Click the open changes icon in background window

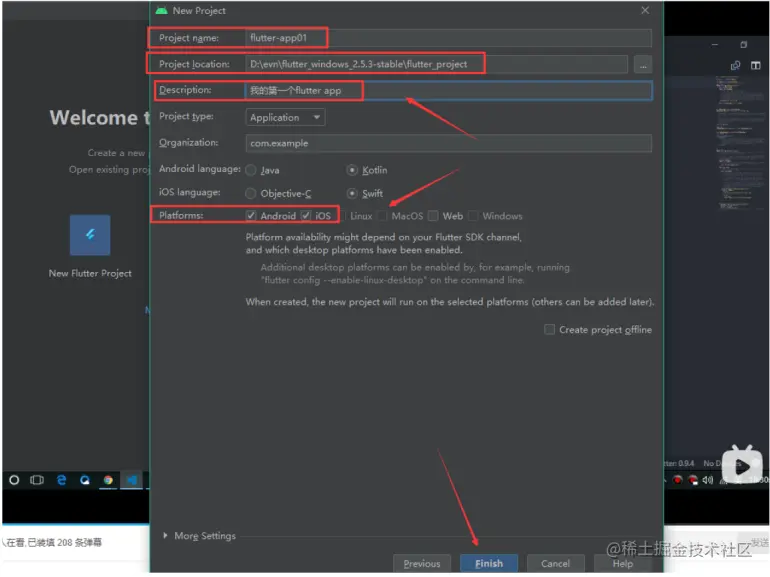click(x=735, y=65)
